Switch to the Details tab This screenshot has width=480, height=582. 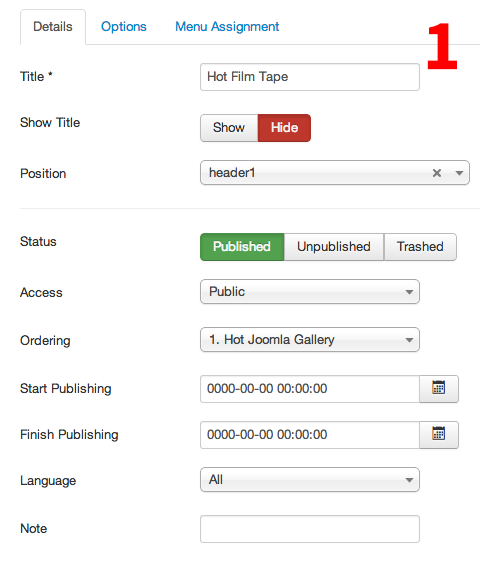[53, 27]
